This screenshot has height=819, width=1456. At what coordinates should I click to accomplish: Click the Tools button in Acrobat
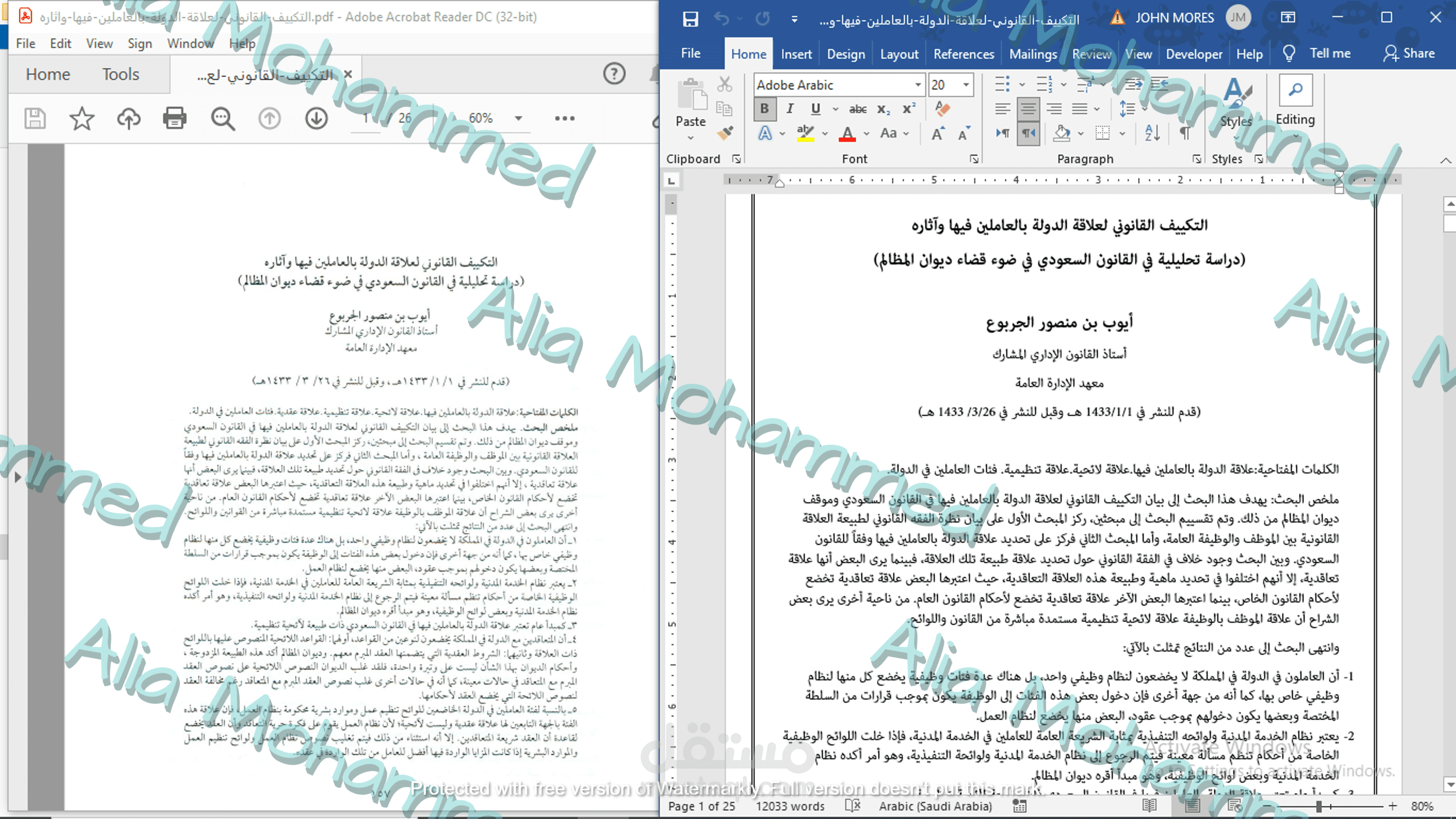click(x=120, y=74)
